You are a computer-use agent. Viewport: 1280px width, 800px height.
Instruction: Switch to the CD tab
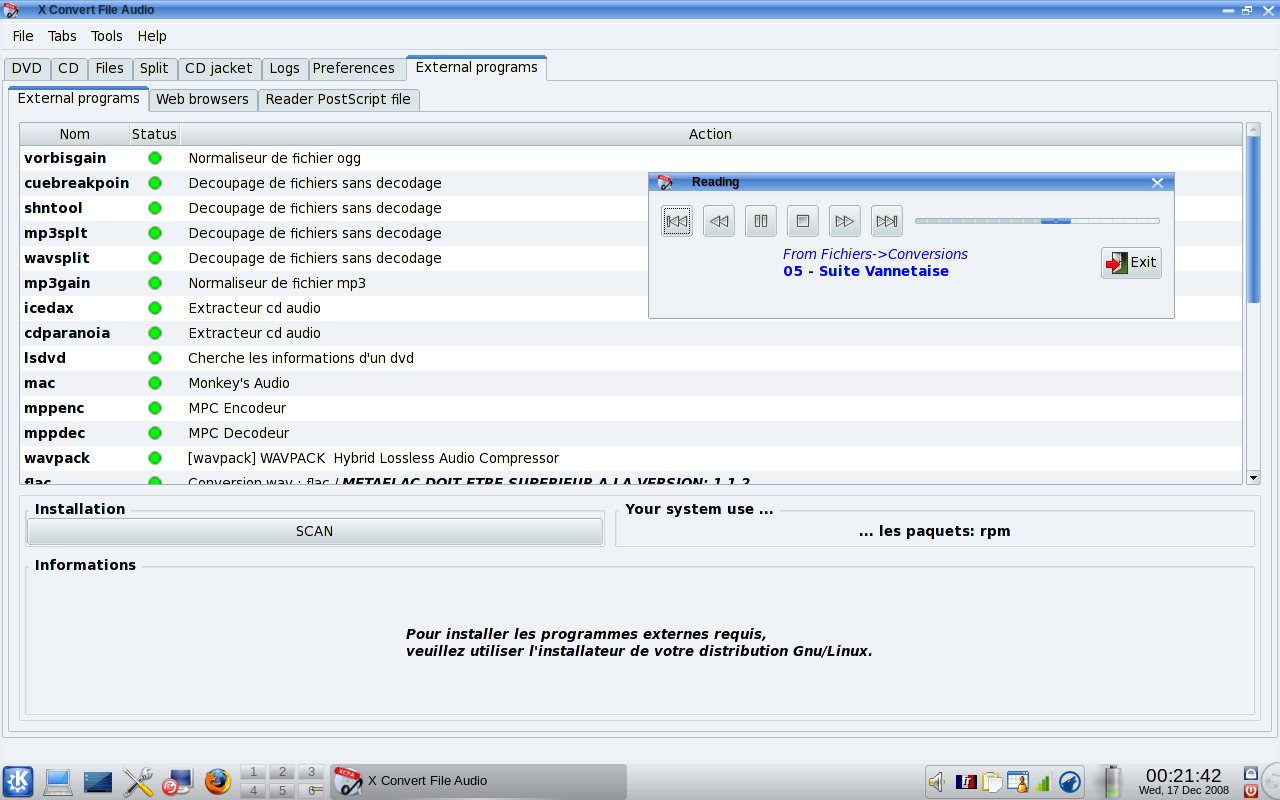click(x=68, y=68)
